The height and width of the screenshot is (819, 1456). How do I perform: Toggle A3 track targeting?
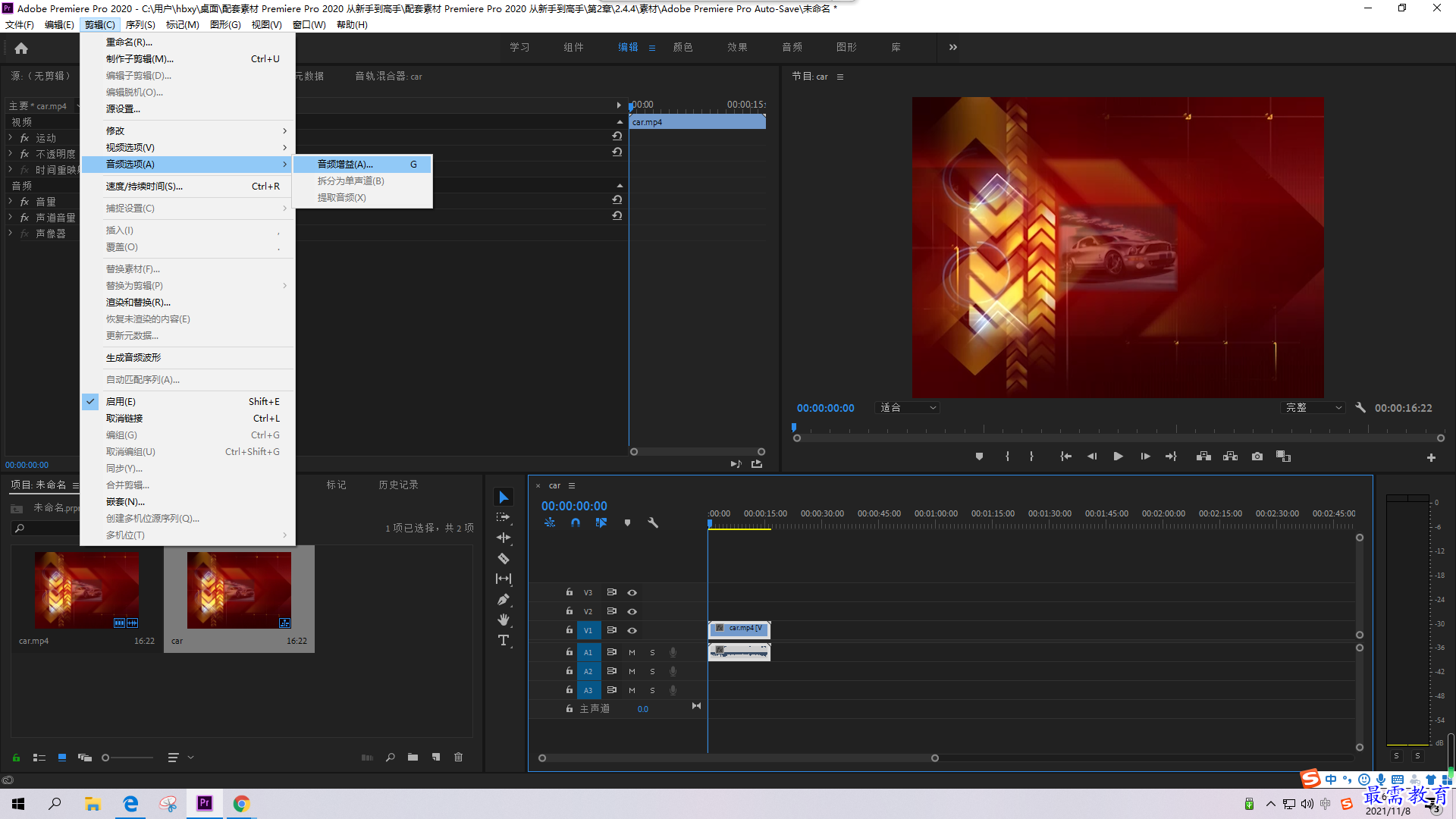(588, 690)
